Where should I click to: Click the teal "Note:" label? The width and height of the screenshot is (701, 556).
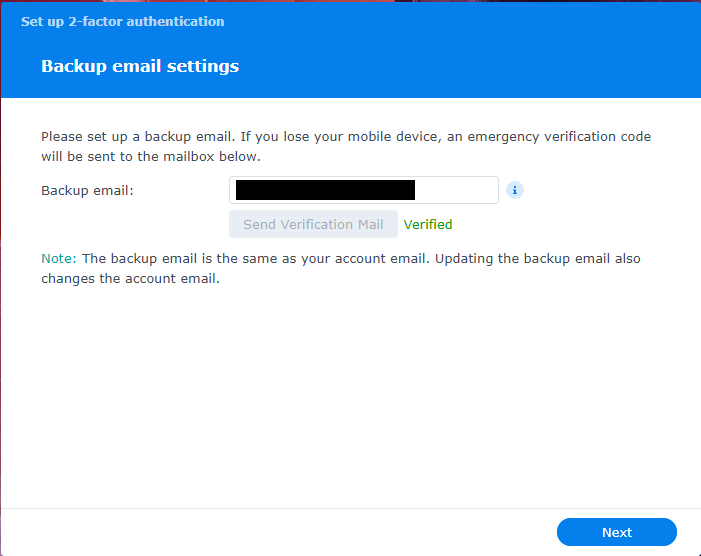[59, 258]
